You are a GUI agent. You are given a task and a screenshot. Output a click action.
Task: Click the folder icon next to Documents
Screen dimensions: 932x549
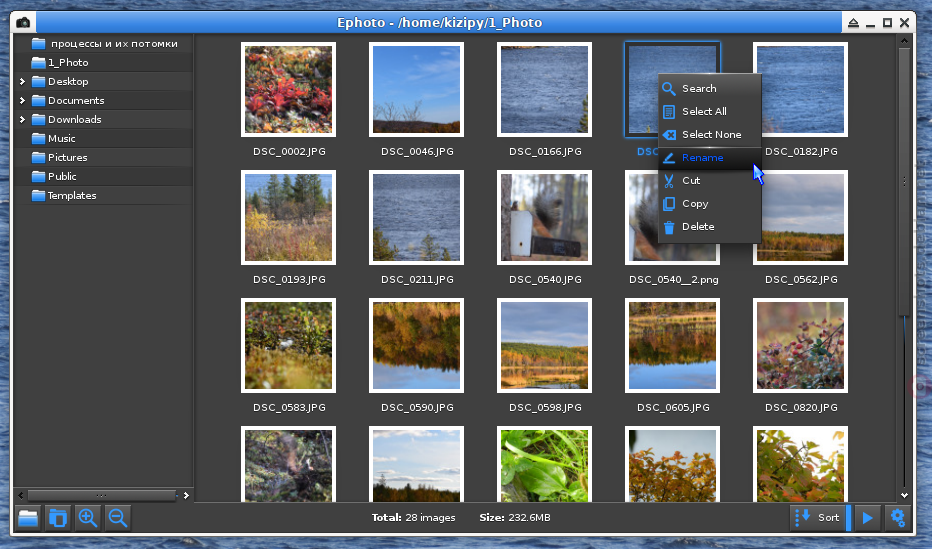pyautogui.click(x=39, y=100)
